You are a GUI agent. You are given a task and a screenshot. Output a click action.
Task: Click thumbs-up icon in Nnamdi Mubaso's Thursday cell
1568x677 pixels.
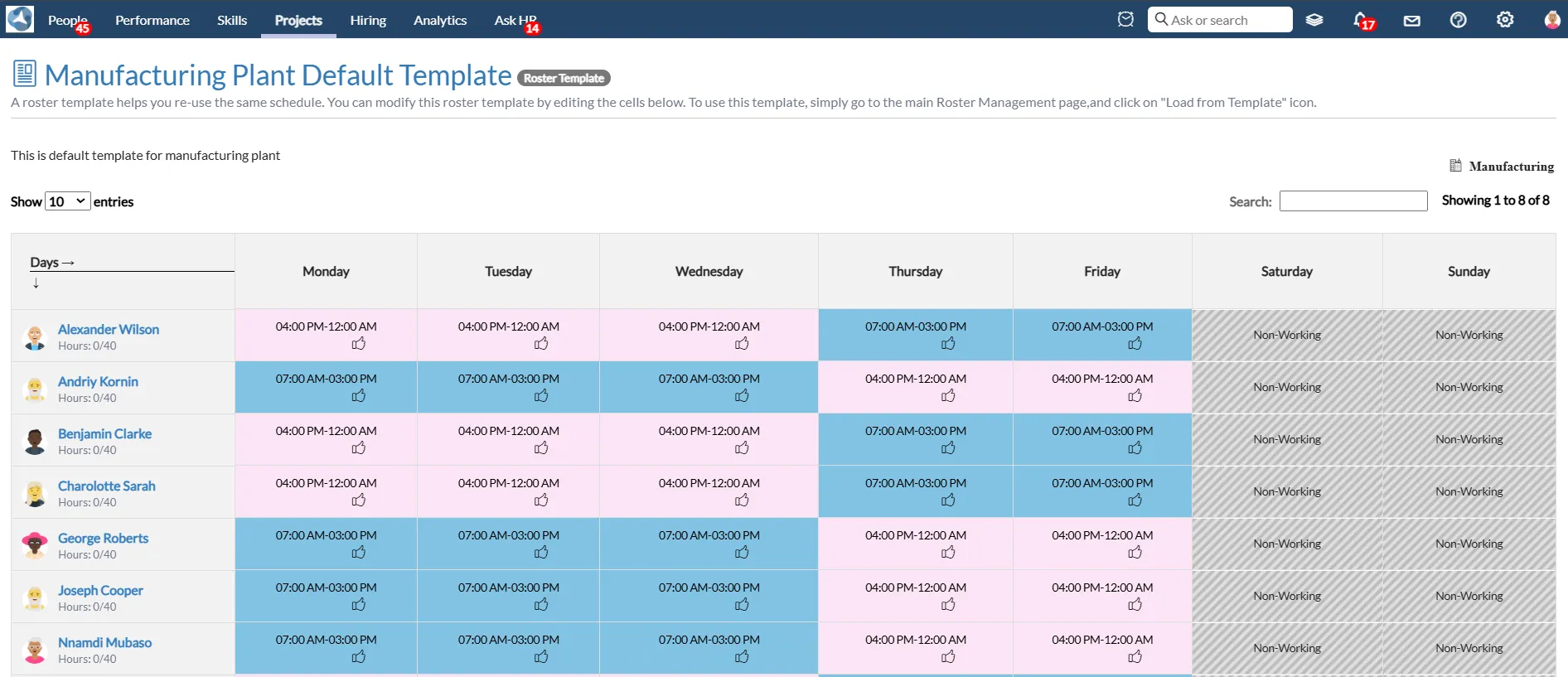coord(948,657)
